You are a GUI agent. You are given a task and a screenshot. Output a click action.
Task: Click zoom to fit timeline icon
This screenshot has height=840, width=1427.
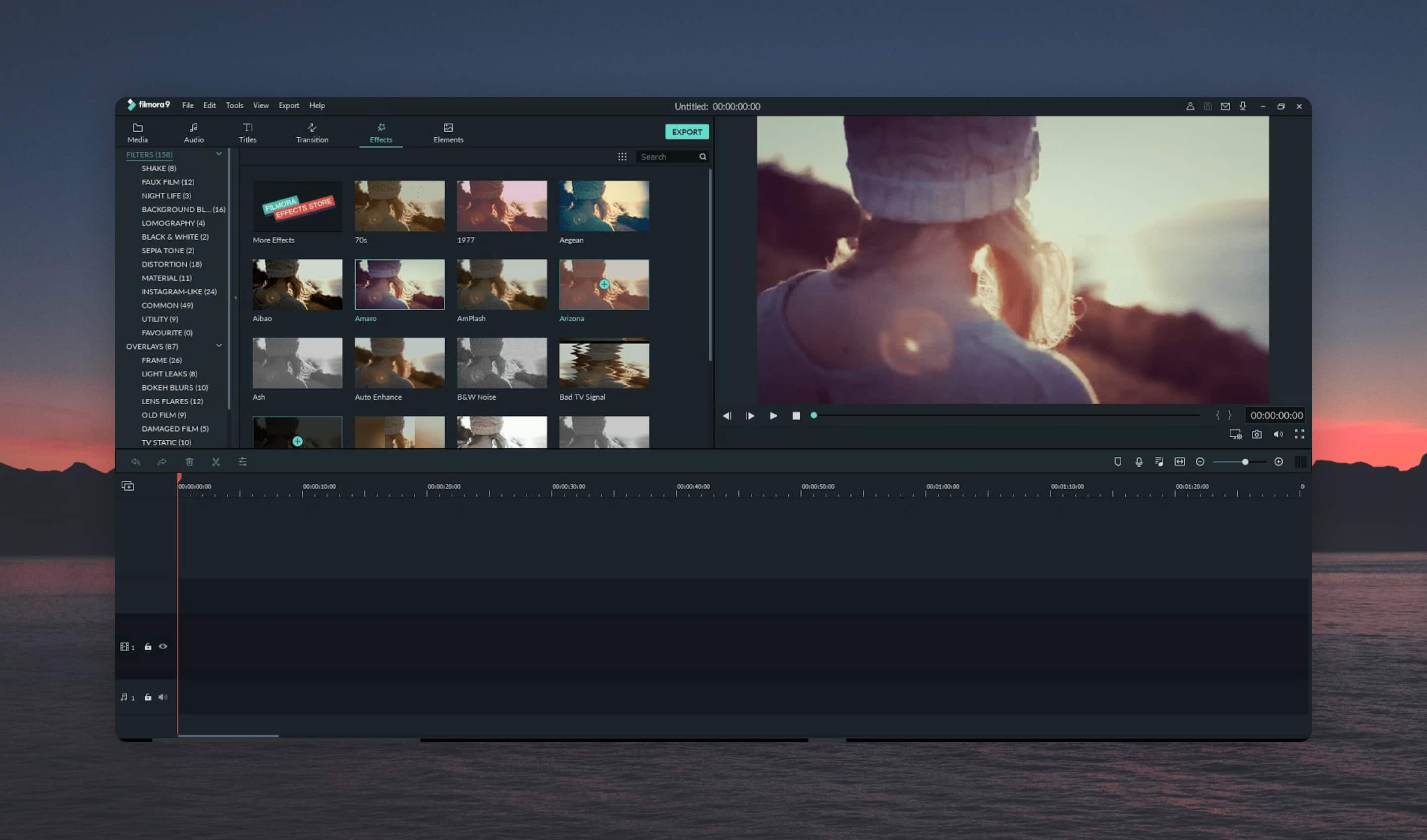point(1180,462)
